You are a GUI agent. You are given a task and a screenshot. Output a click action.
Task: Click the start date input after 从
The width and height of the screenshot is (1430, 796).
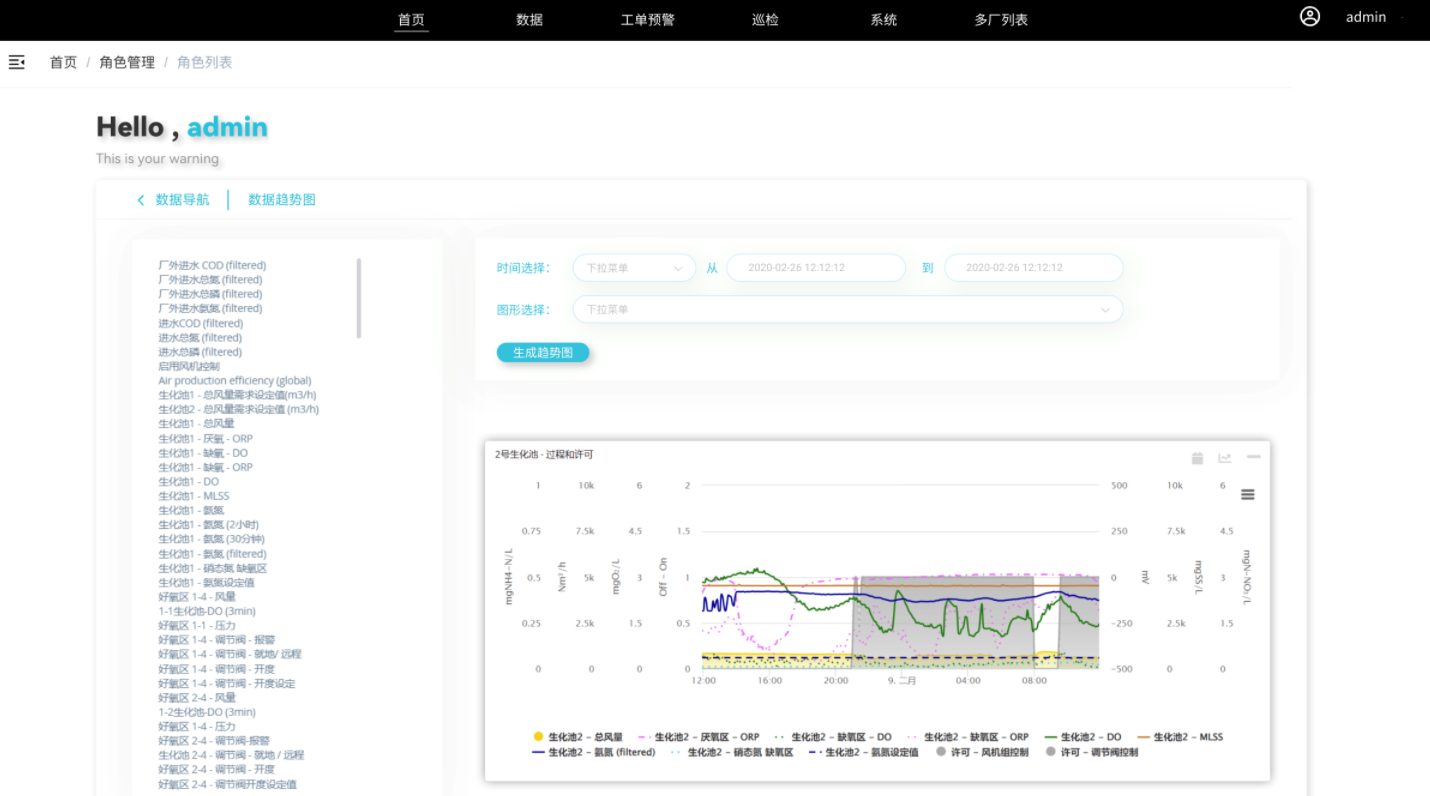pyautogui.click(x=815, y=268)
